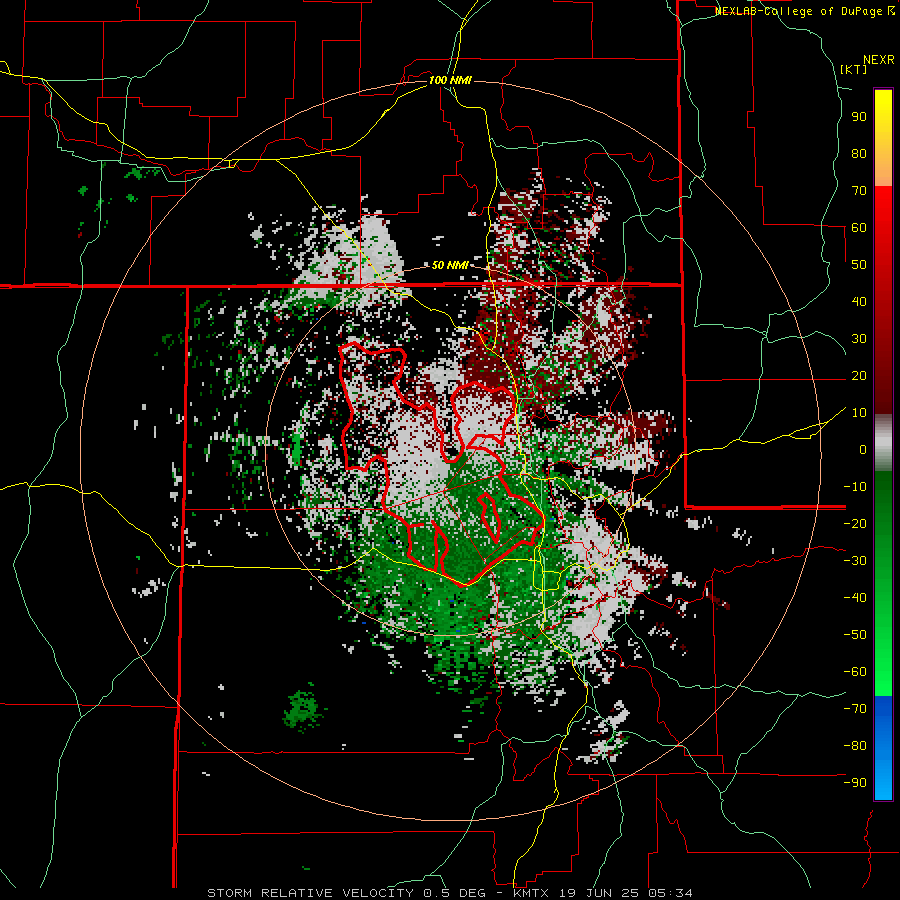The height and width of the screenshot is (900, 900).
Task: Click the positive 40 scale value
Action: click(x=859, y=301)
